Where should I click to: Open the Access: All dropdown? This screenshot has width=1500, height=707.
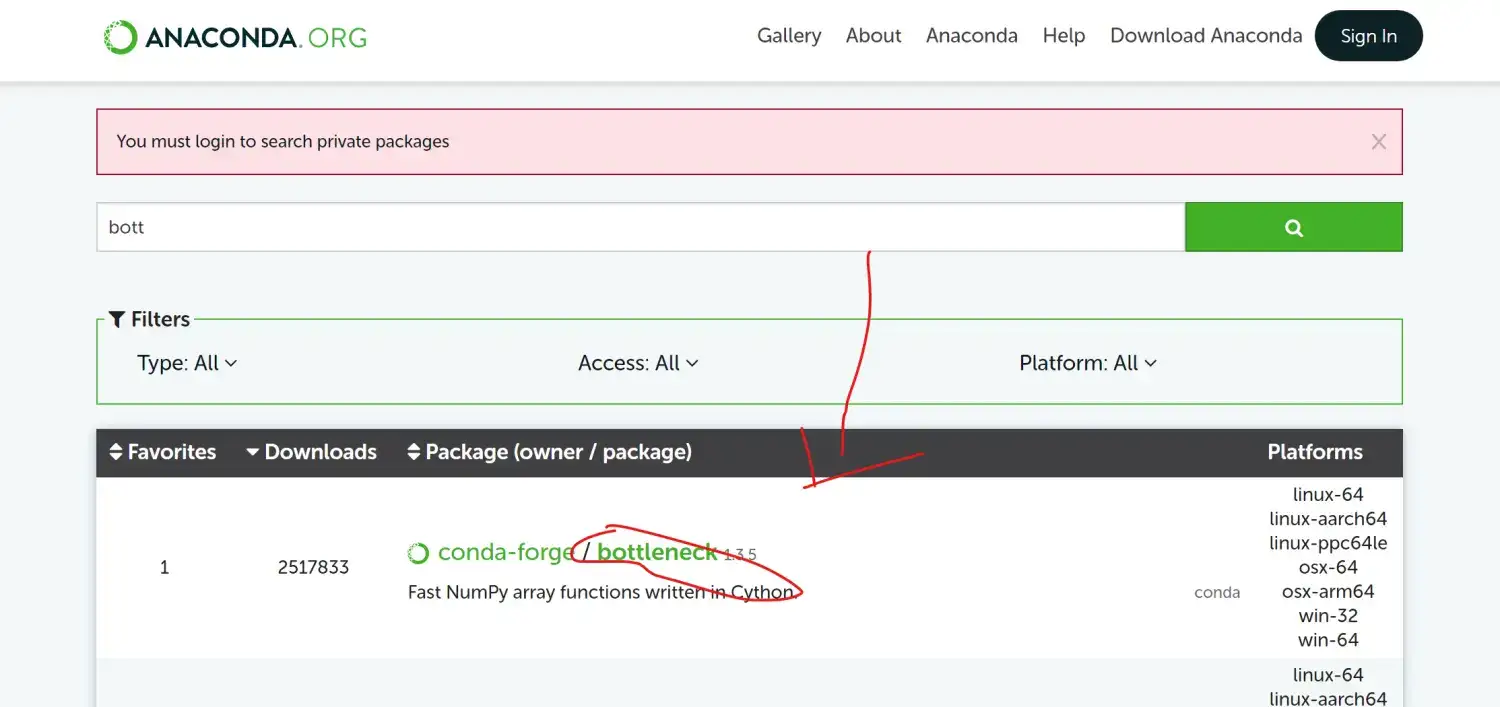[x=638, y=363]
